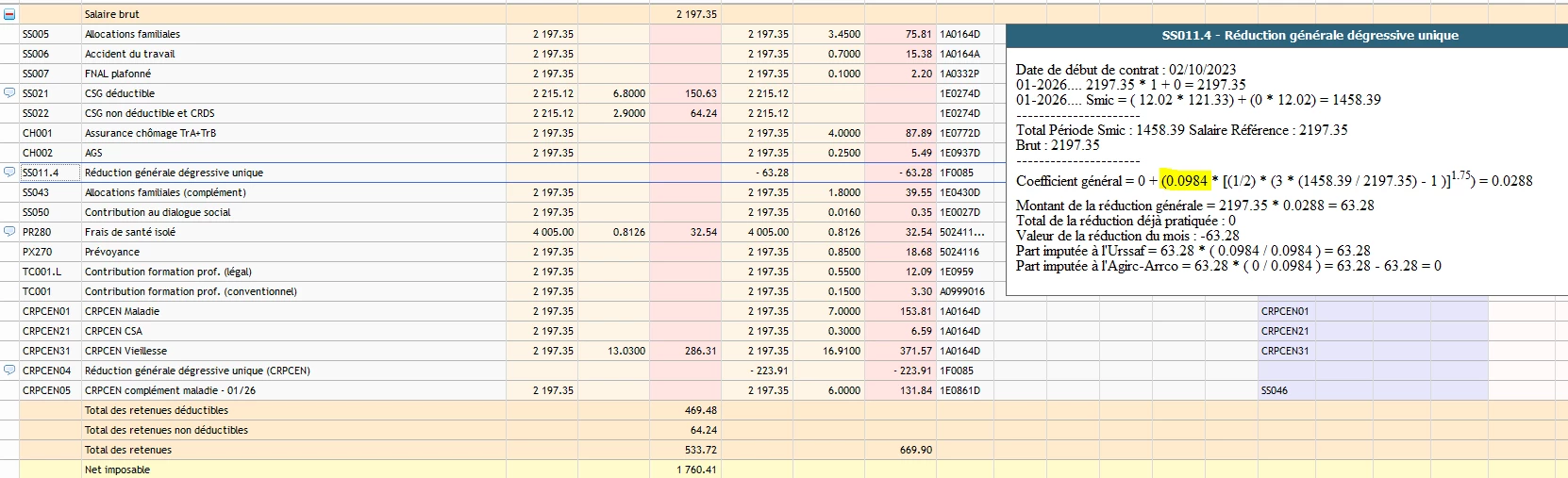Select 'Assurance chômage TrA+TrB' row label

[x=150, y=133]
